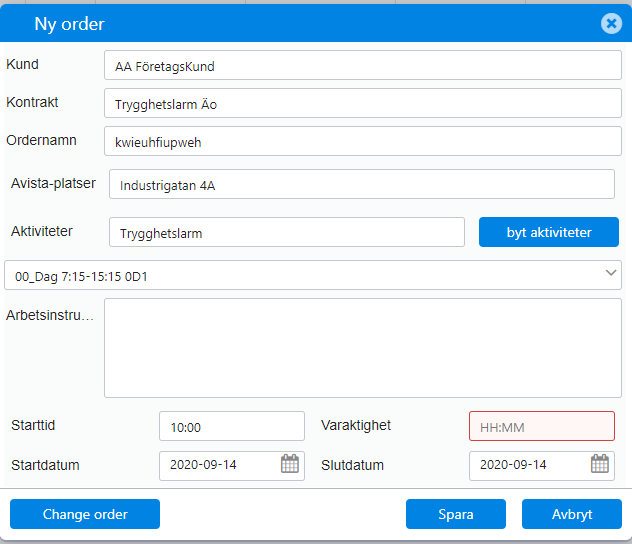The image size is (632, 544).
Task: Save the order with Spara
Action: coord(455,514)
